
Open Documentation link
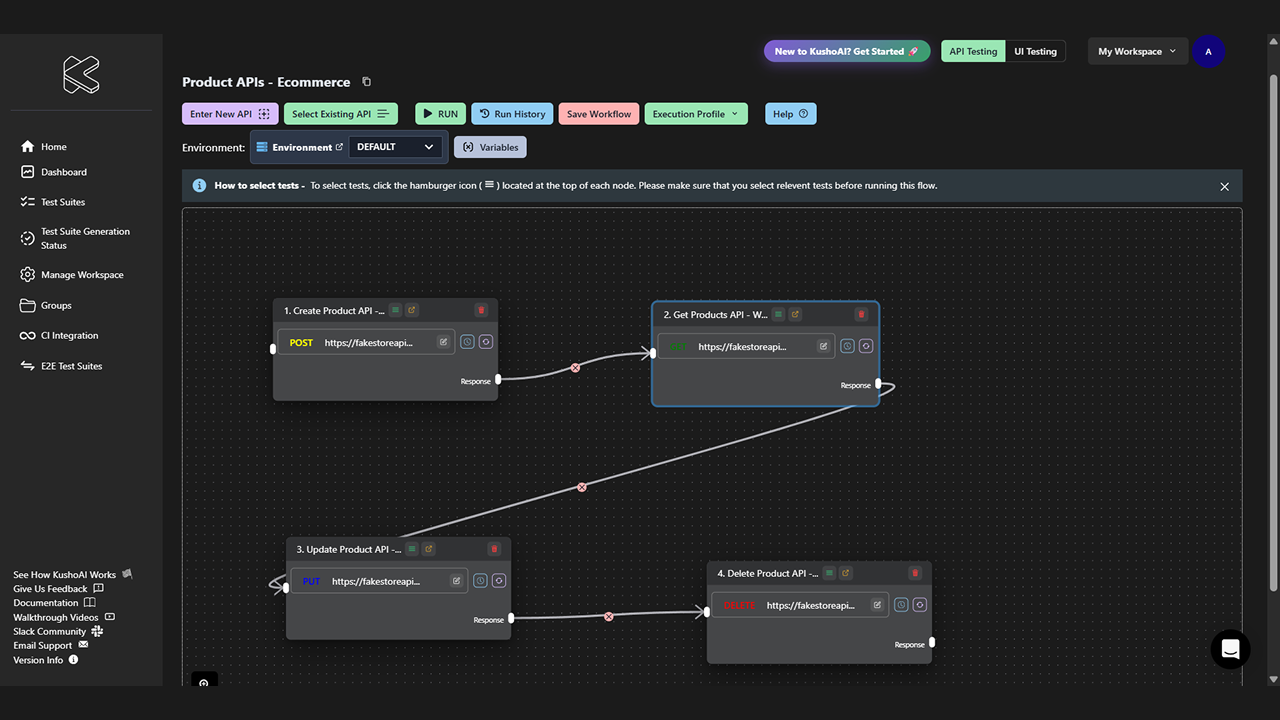[54, 603]
